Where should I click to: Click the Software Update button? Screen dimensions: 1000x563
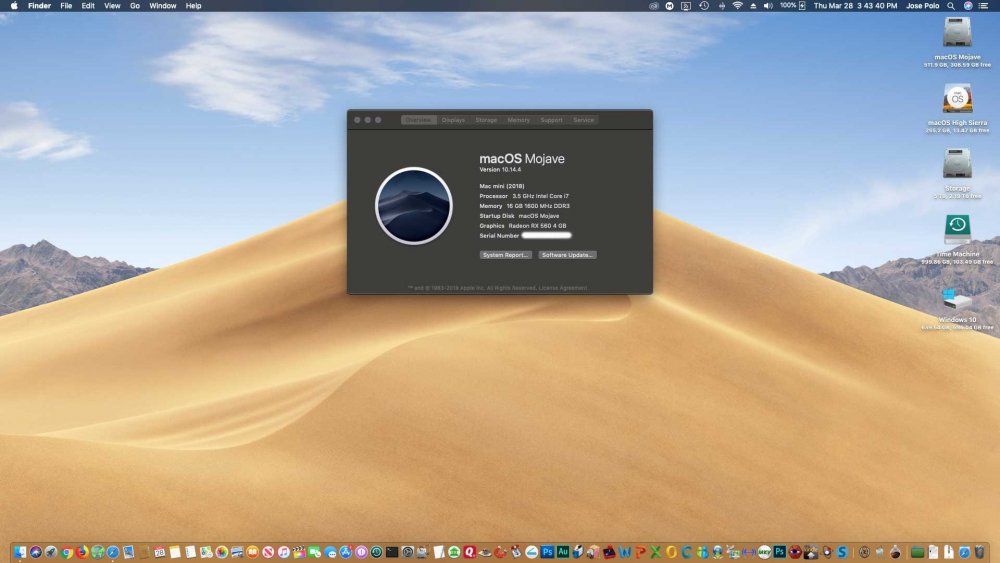568,255
